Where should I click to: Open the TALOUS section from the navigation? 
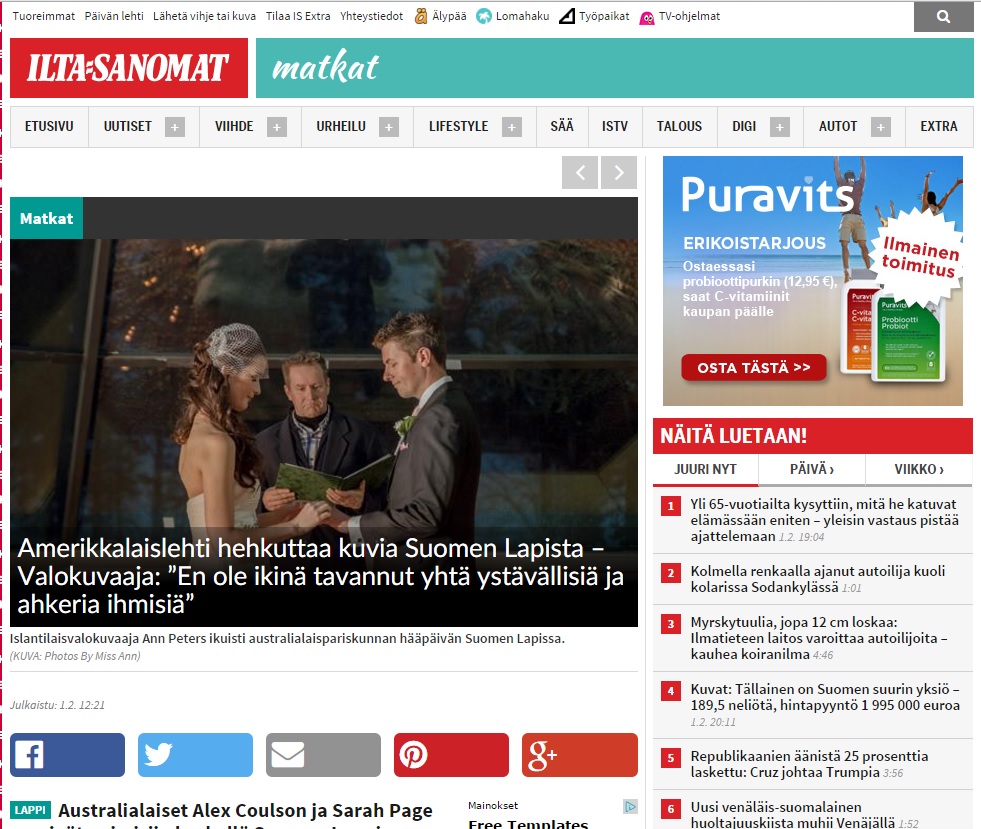pos(679,126)
